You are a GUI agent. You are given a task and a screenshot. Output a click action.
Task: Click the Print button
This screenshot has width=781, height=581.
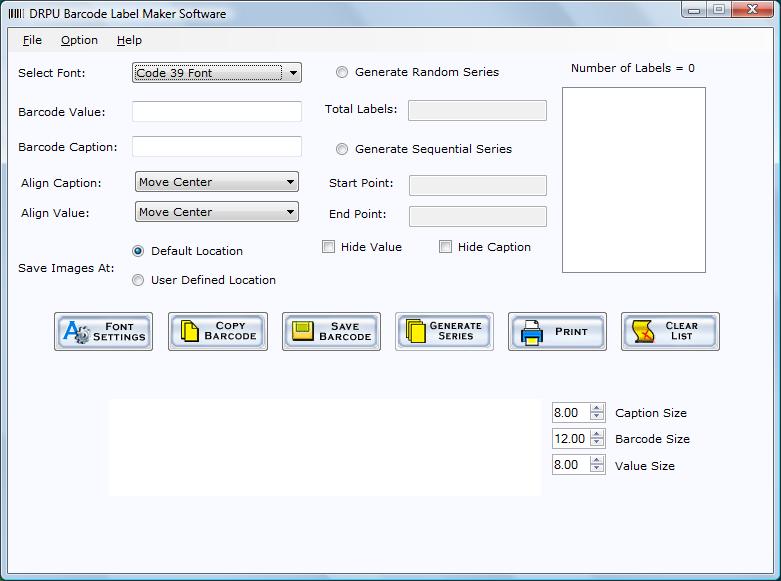557,331
